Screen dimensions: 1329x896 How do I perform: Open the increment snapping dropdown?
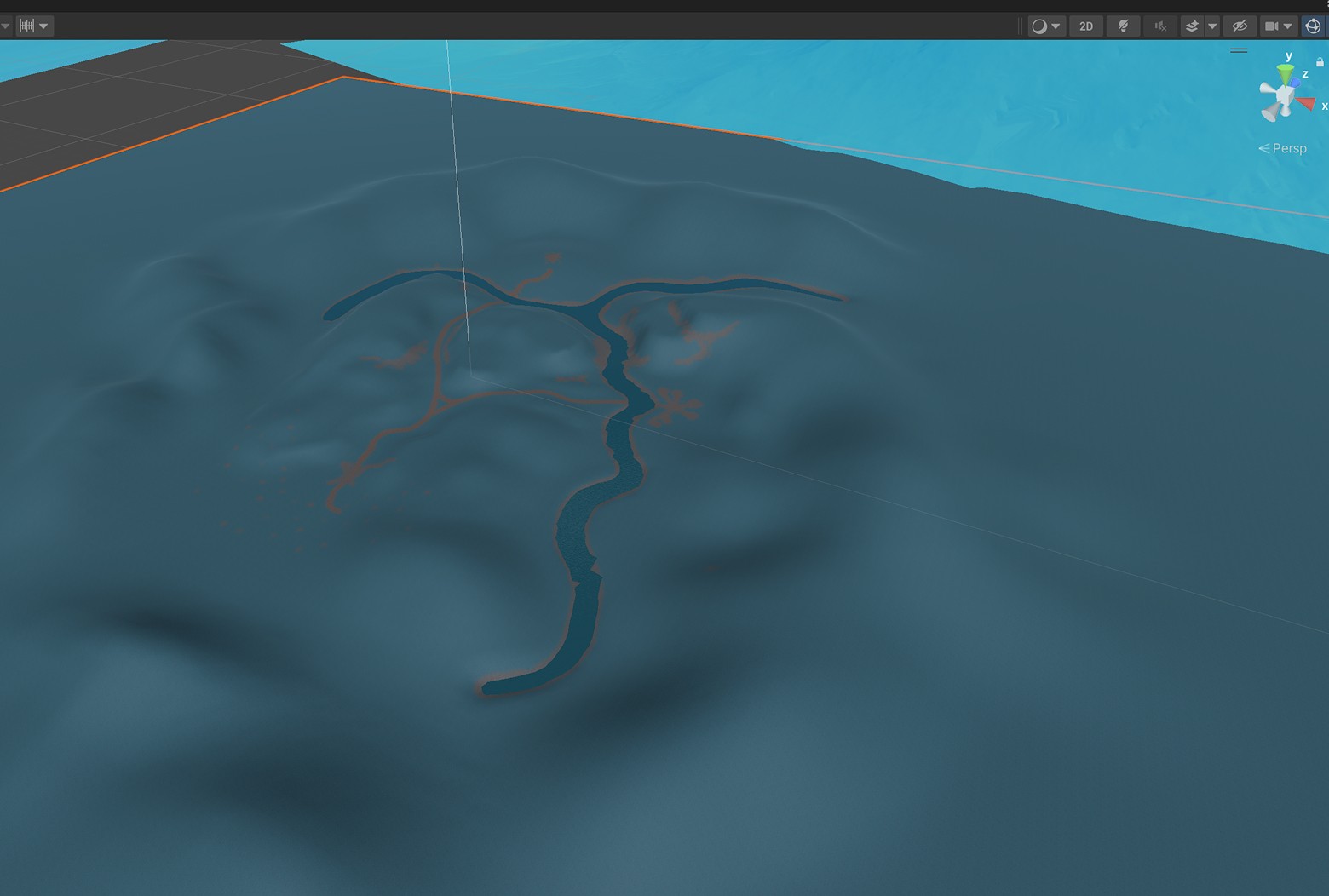pos(34,26)
